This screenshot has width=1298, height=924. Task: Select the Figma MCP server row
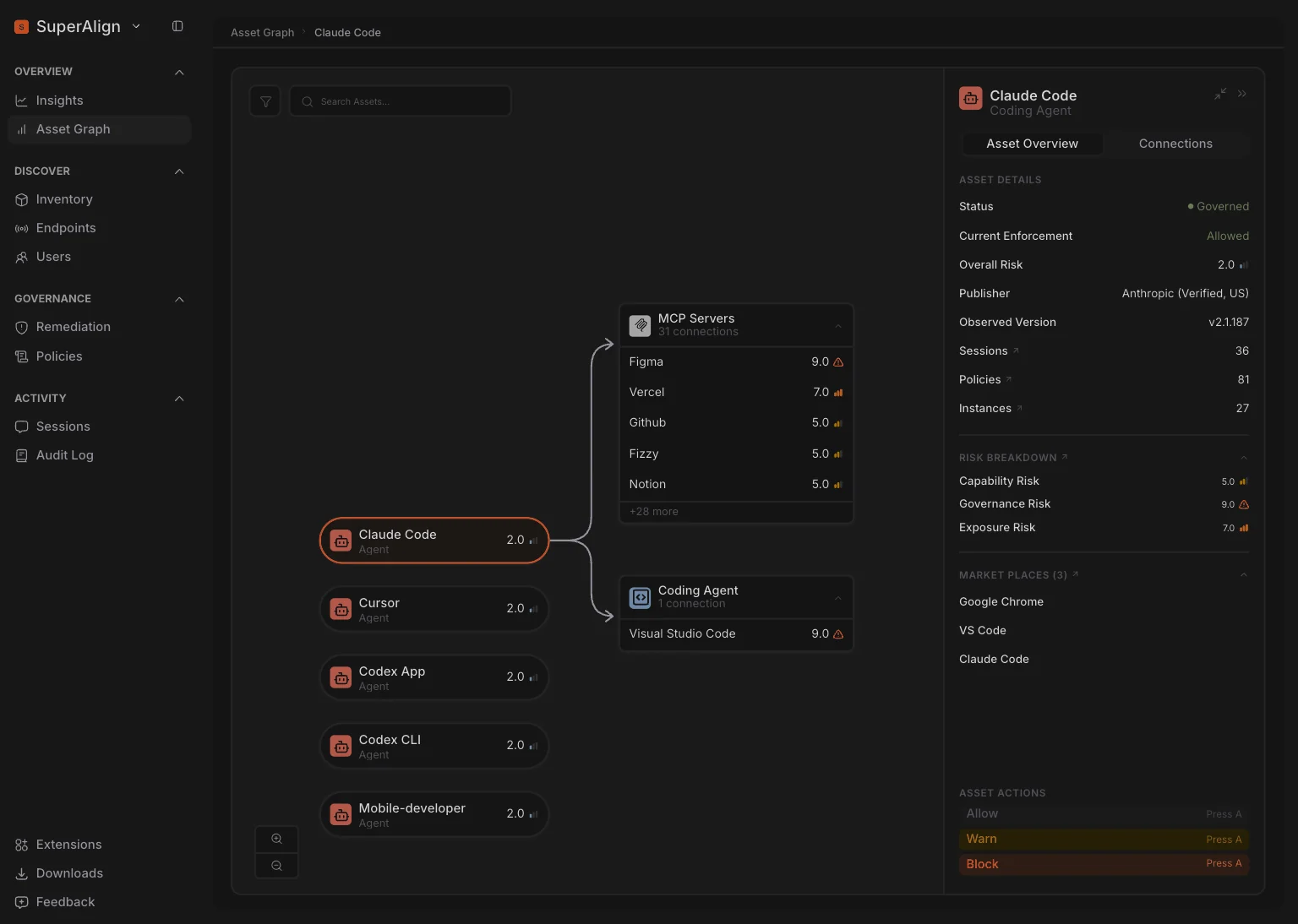(x=736, y=361)
